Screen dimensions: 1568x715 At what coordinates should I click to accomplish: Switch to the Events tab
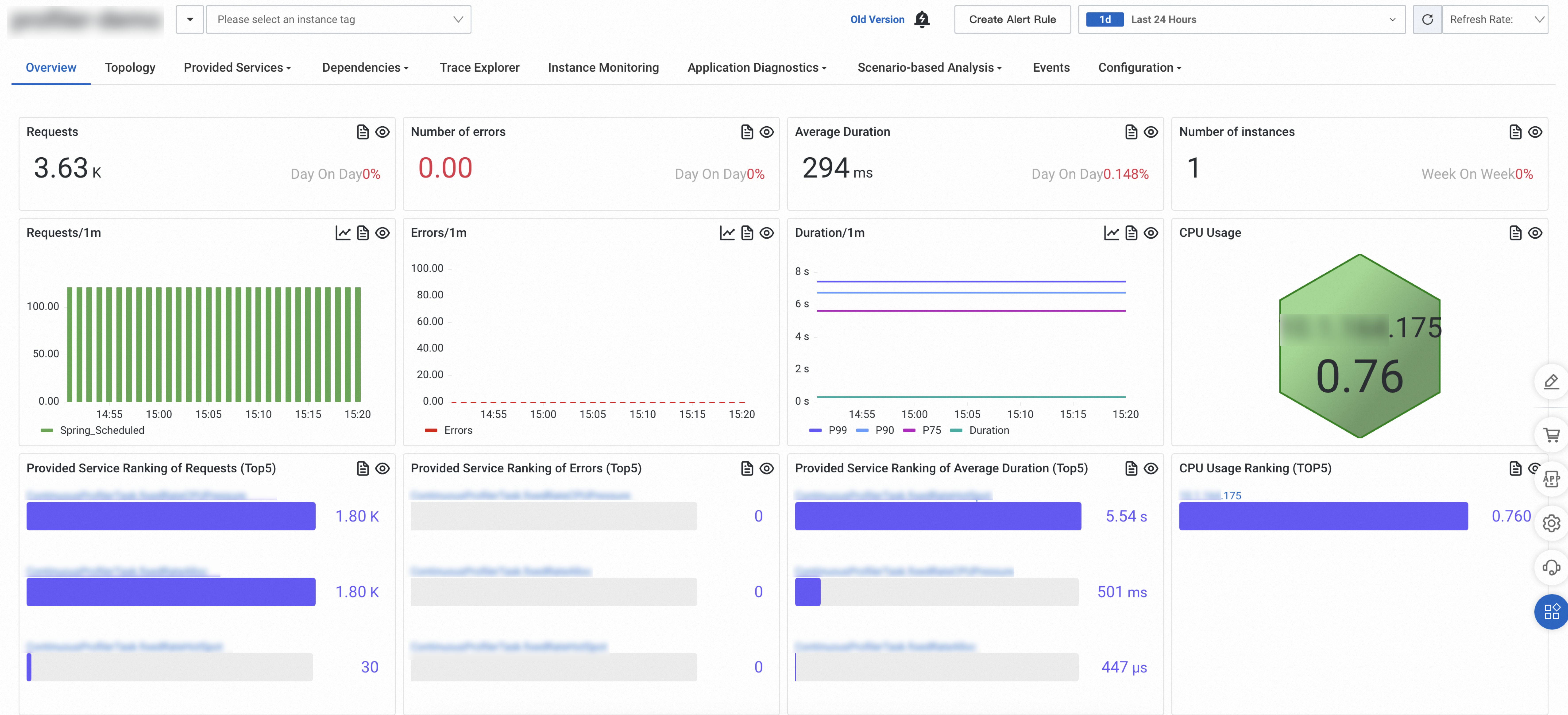coord(1051,68)
